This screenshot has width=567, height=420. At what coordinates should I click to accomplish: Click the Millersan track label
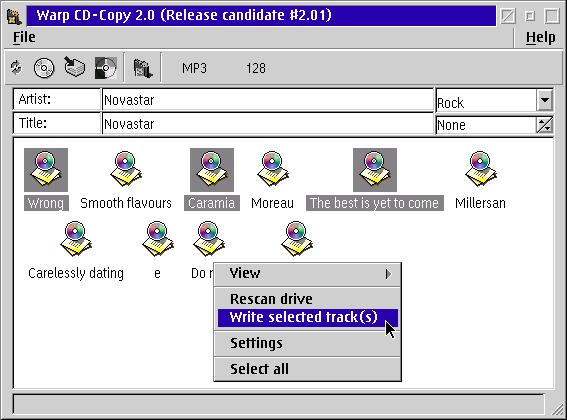(x=480, y=203)
